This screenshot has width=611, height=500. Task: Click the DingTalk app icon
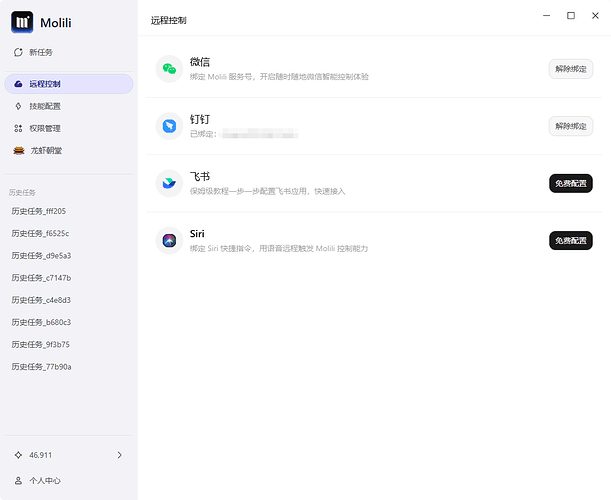tap(169, 126)
